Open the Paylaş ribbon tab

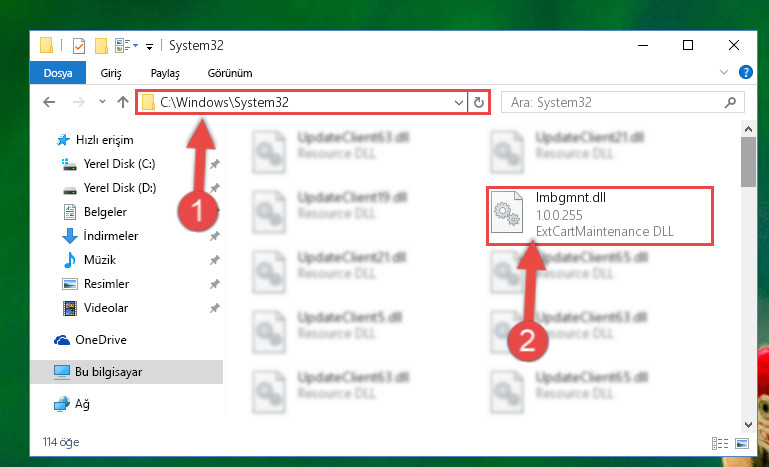165,73
